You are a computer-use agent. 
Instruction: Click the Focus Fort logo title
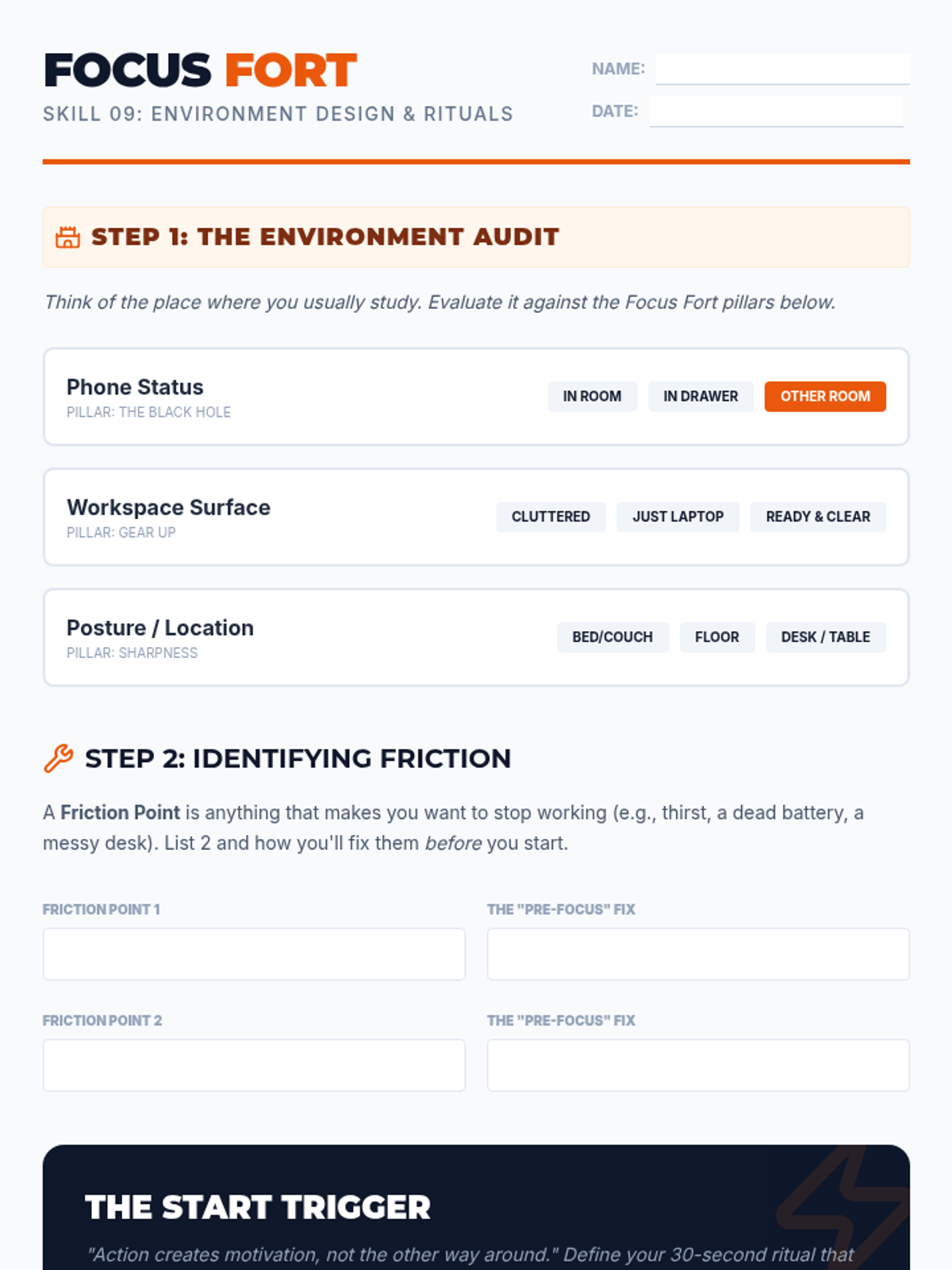pyautogui.click(x=200, y=70)
